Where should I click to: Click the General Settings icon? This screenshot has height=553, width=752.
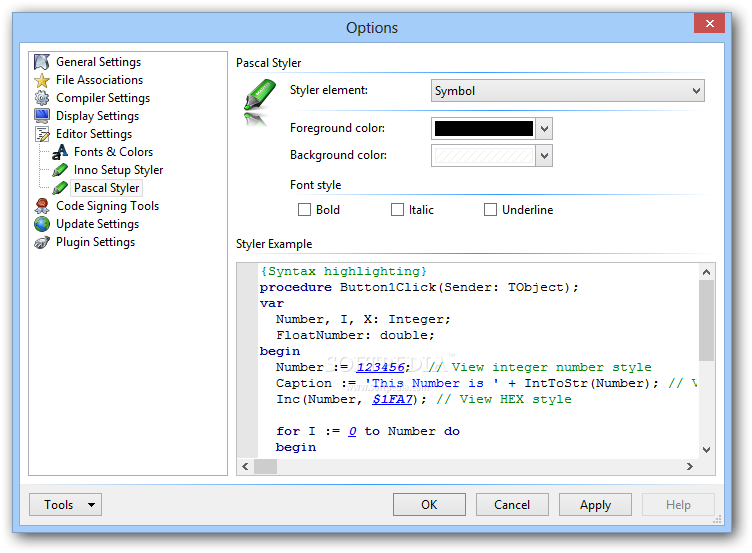[42, 62]
